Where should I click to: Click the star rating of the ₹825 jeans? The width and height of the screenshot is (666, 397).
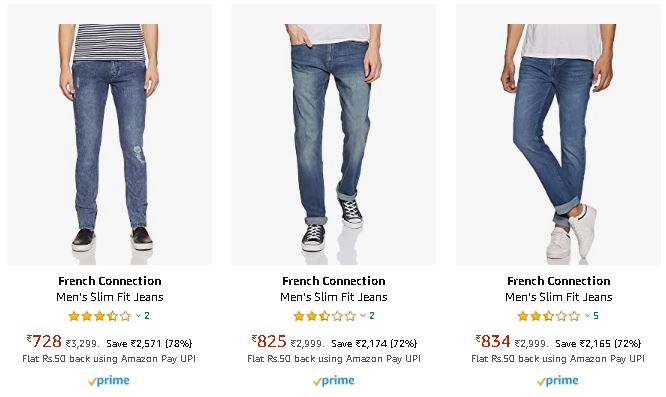325,316
